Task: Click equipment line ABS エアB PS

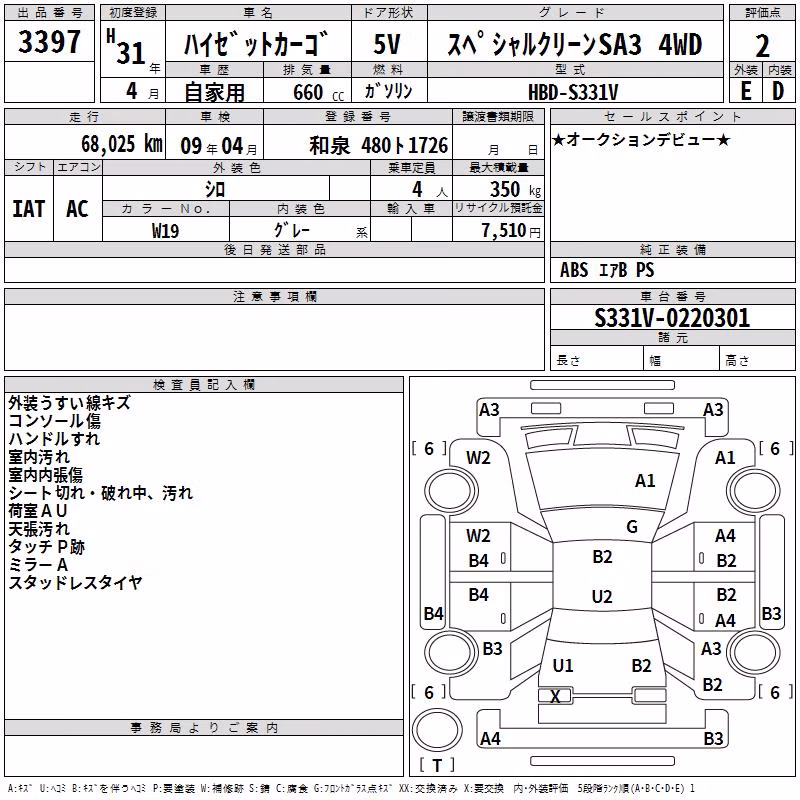Action: click(607, 269)
